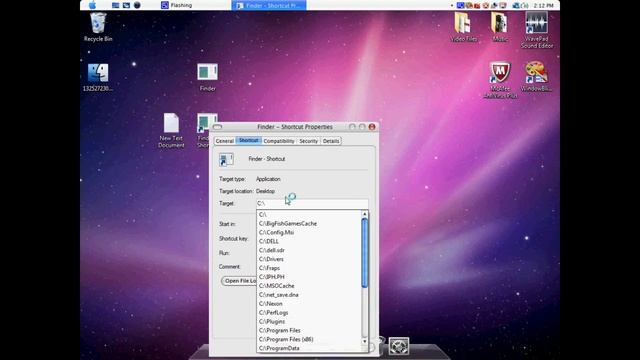This screenshot has width=640, height=360.
Task: Click the pill button in dialog title bar
Action: pos(218,127)
